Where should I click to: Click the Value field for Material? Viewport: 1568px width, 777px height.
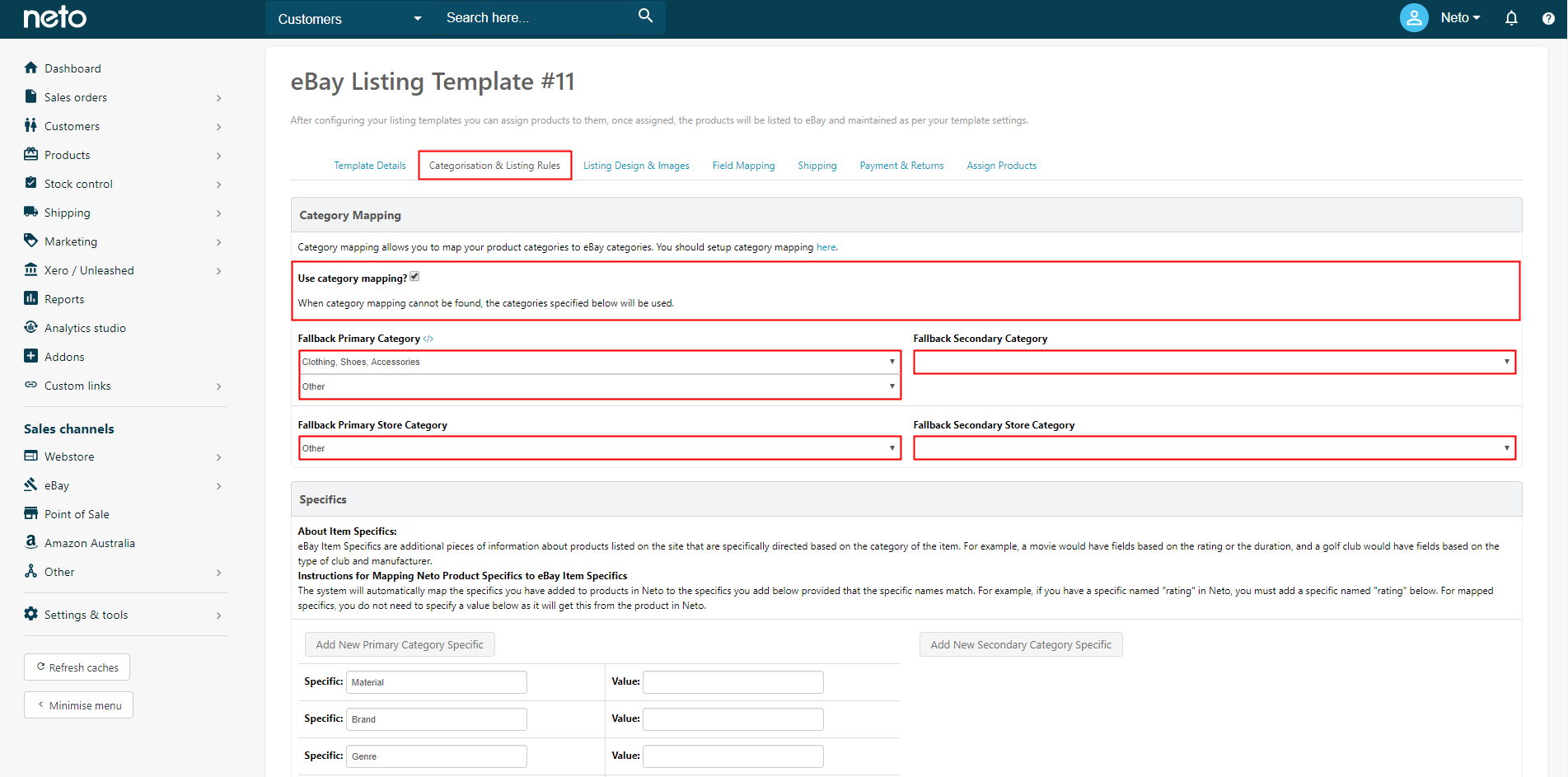[733, 682]
